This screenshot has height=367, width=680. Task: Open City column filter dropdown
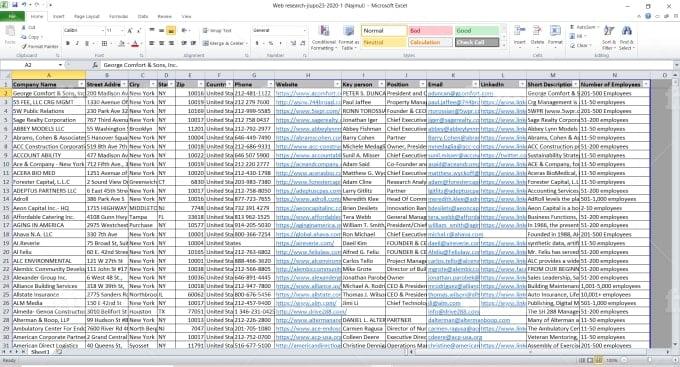[x=153, y=84]
